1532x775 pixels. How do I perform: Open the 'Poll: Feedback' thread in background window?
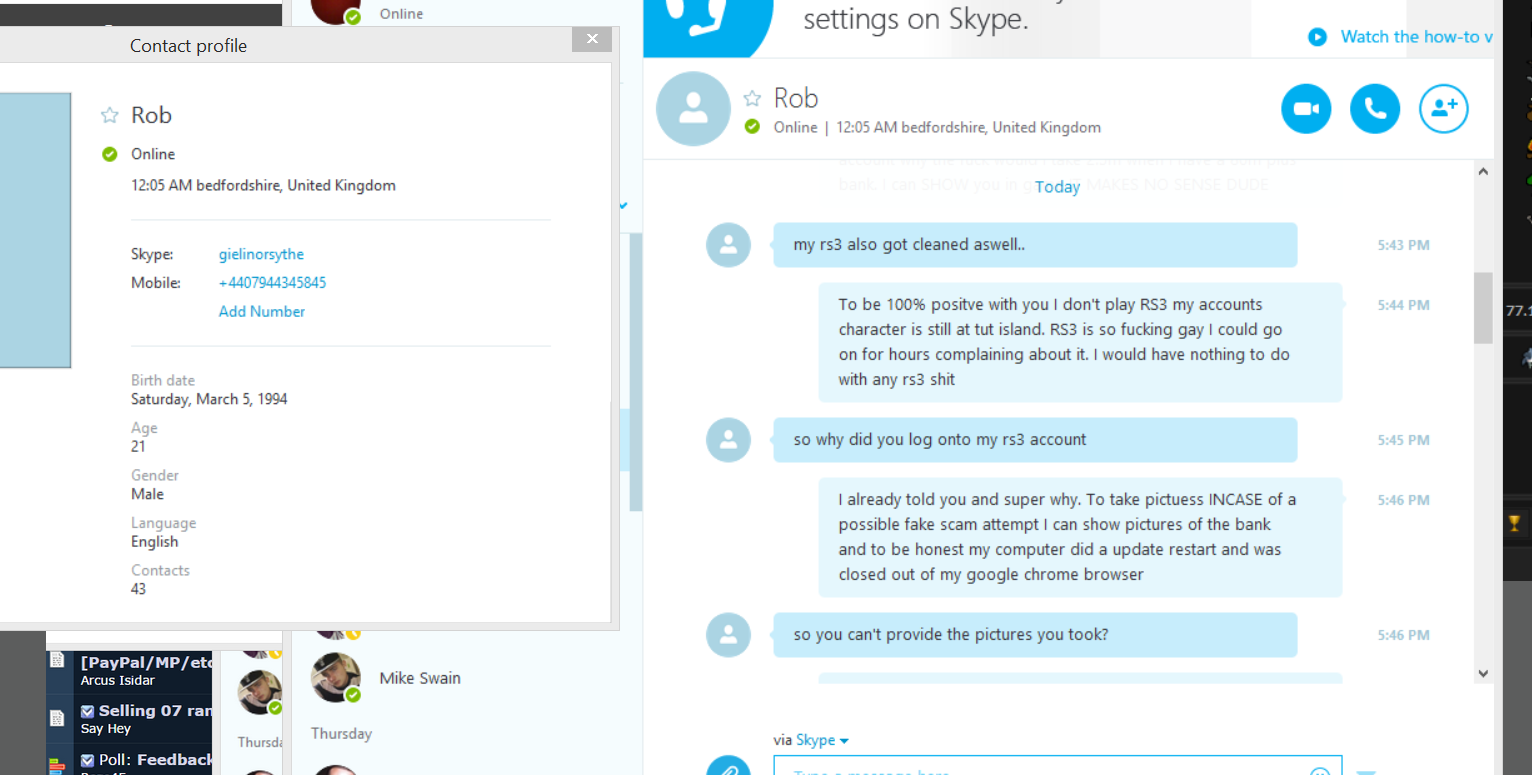click(156, 760)
